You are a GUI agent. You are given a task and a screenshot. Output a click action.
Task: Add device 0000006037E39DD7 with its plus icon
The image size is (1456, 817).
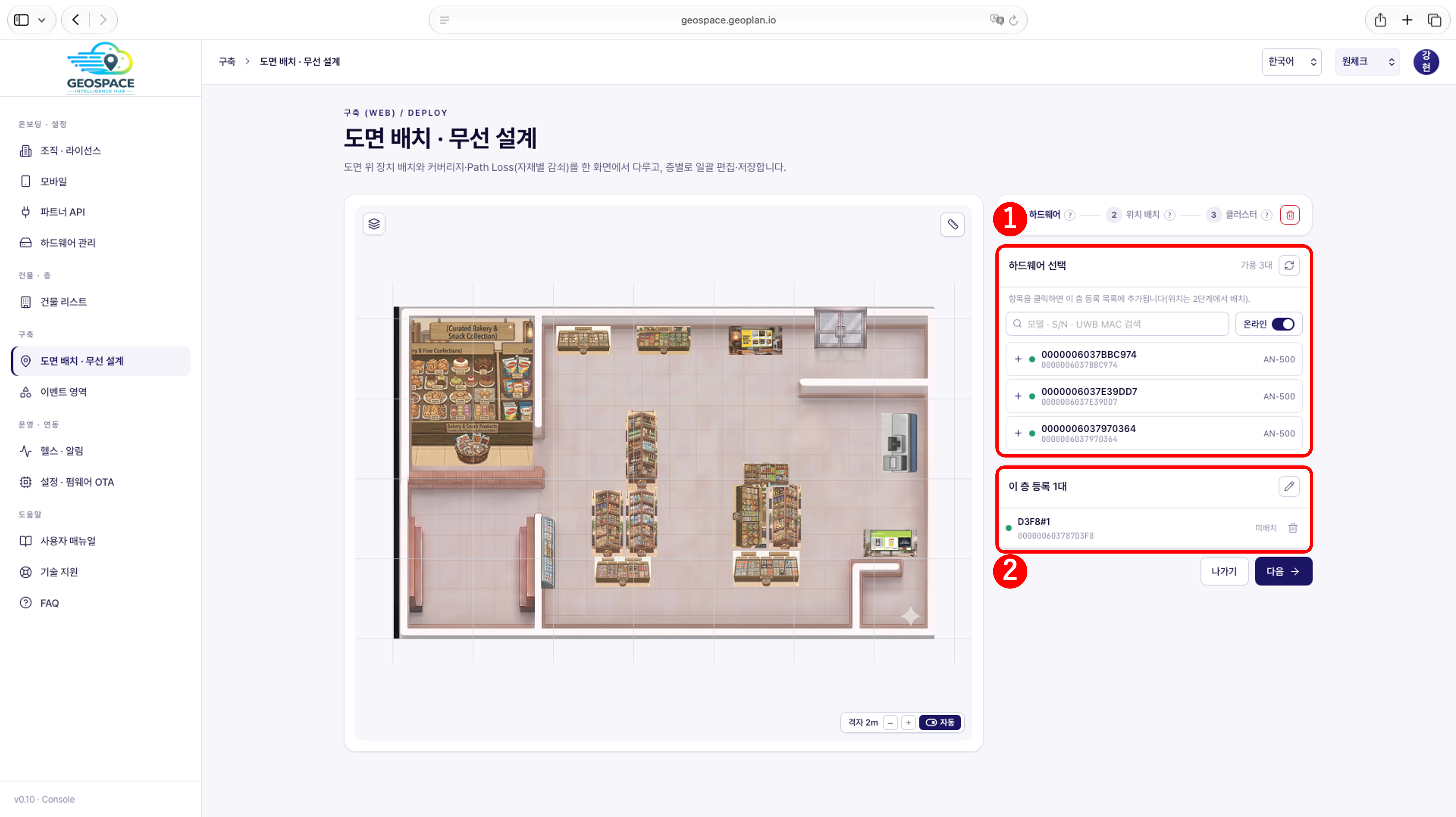1018,397
